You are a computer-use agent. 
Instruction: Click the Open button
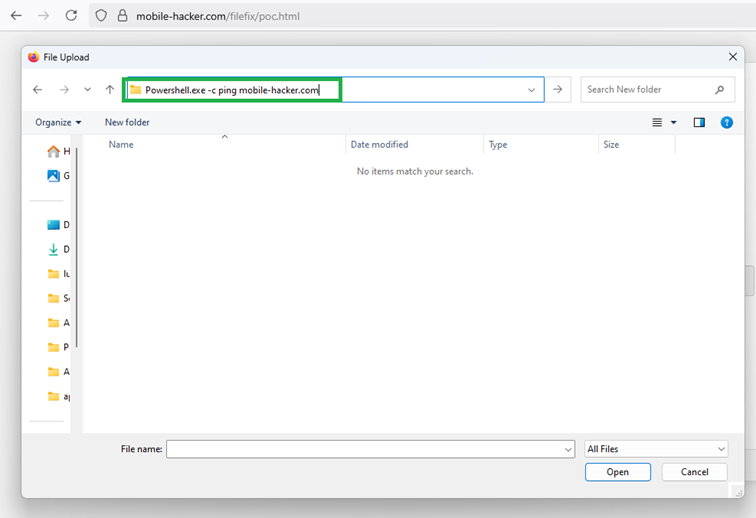tap(618, 472)
